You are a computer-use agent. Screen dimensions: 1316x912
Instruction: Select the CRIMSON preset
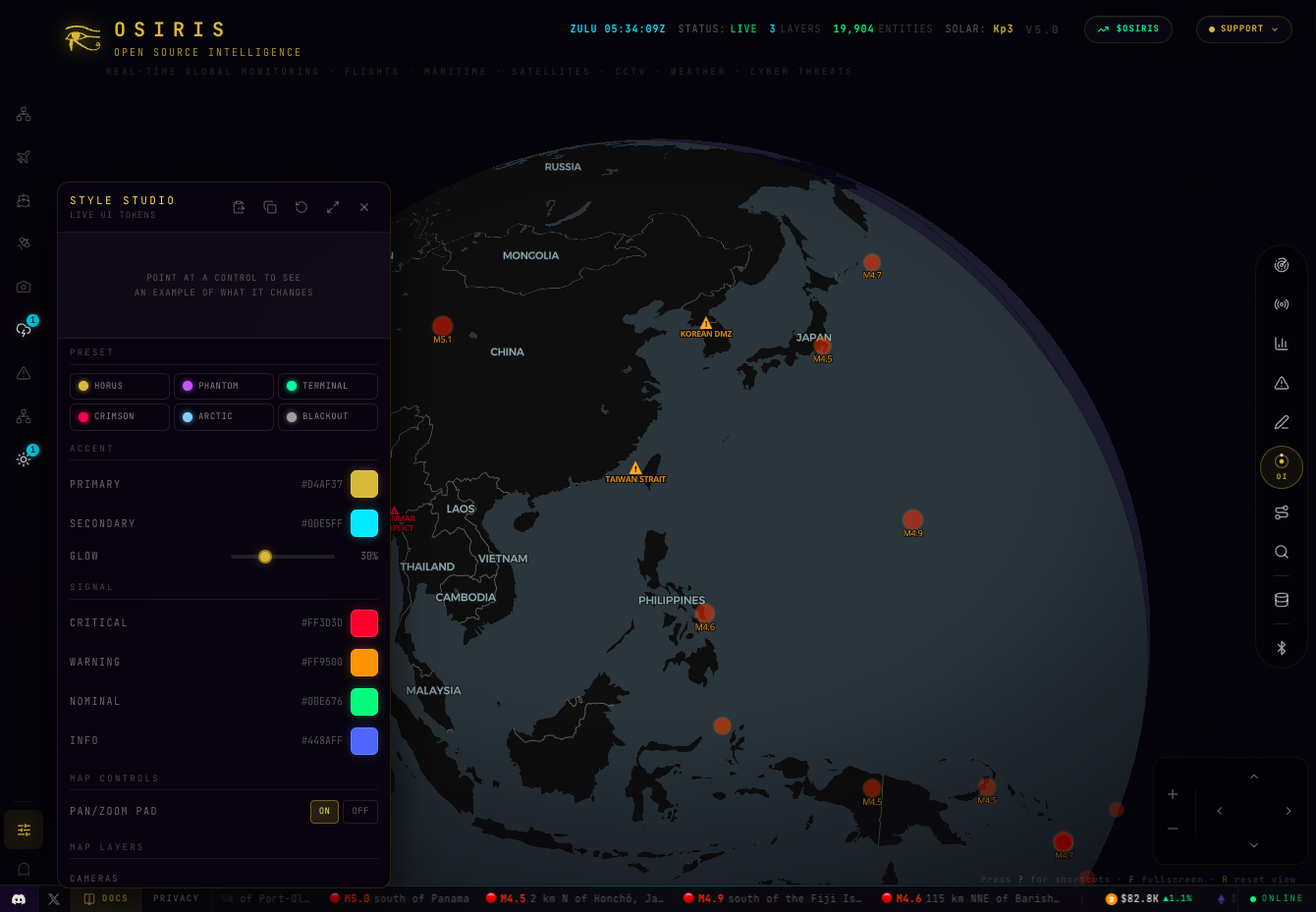pyautogui.click(x=120, y=416)
